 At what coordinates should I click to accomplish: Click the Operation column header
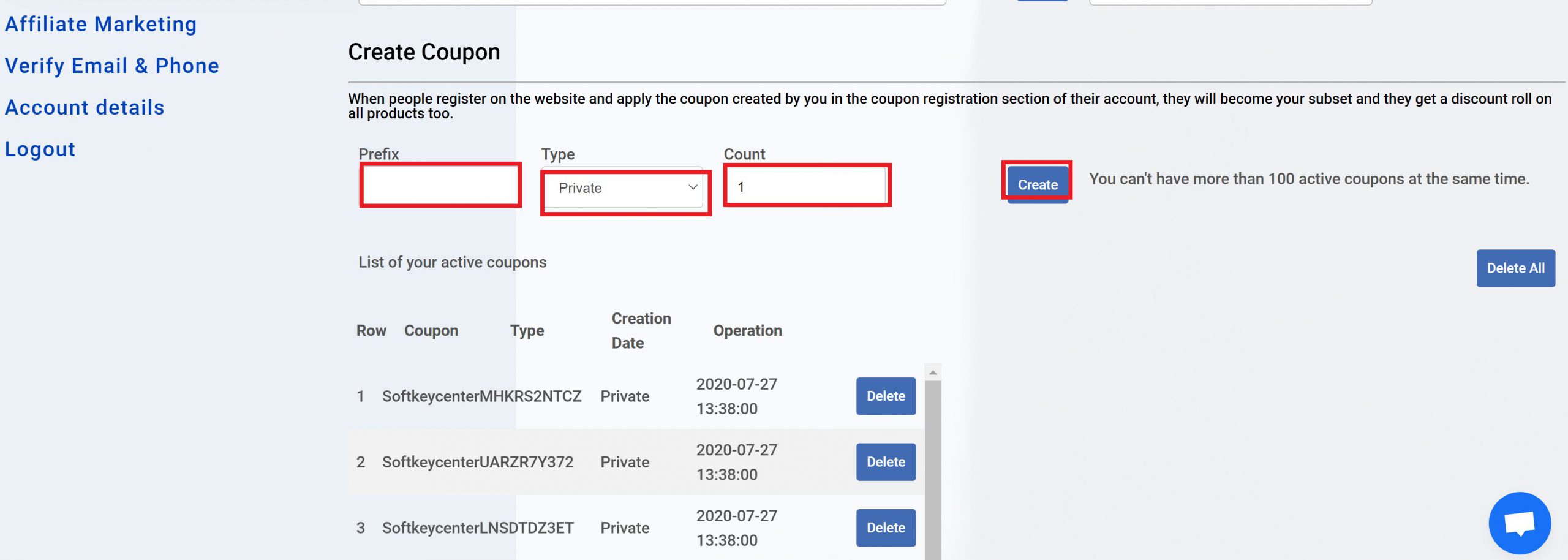pos(747,331)
